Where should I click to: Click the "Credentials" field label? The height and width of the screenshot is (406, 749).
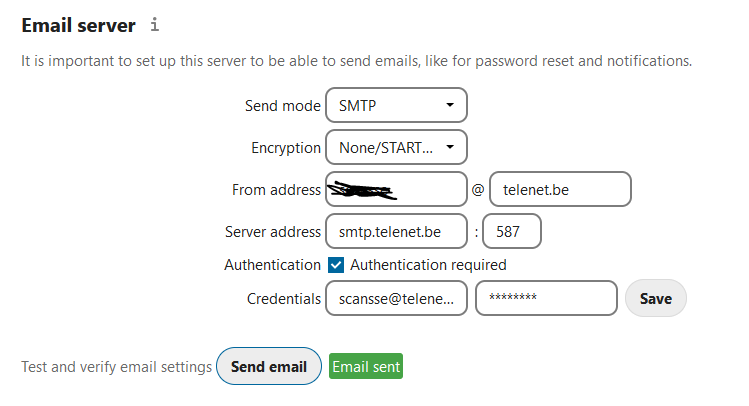284,298
